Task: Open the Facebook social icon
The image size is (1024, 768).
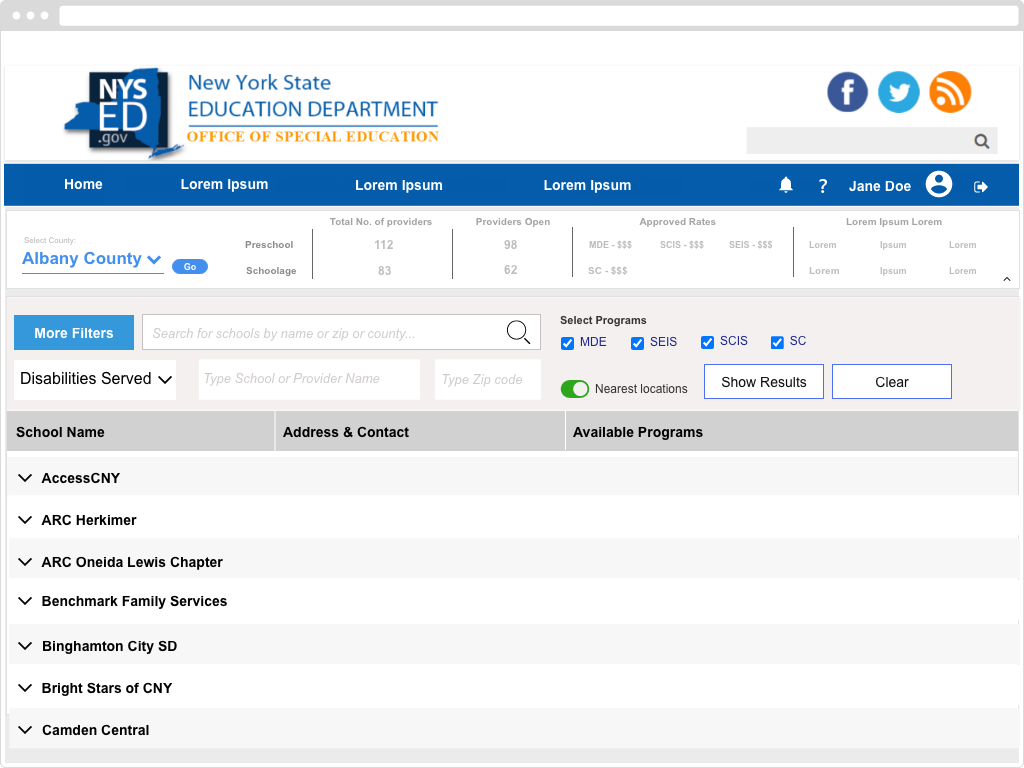Action: (x=847, y=92)
